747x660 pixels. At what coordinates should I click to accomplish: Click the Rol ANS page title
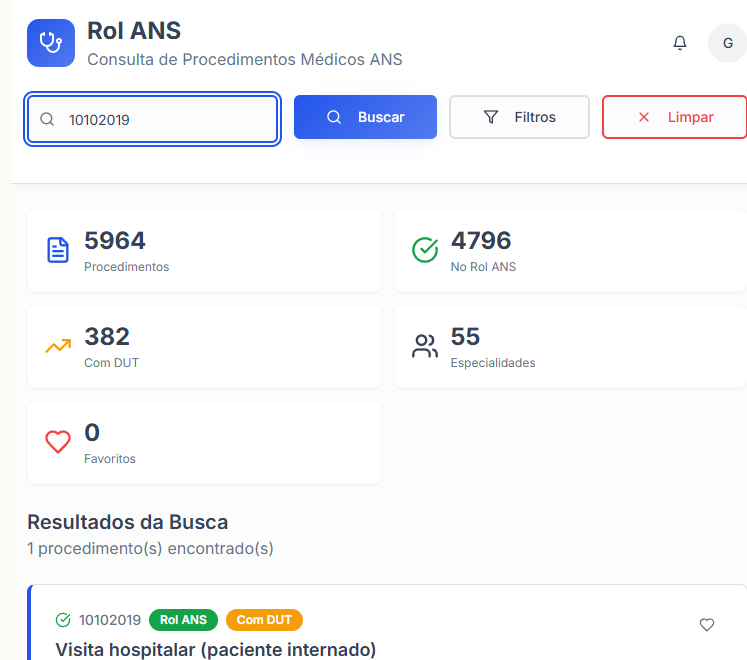tap(134, 31)
